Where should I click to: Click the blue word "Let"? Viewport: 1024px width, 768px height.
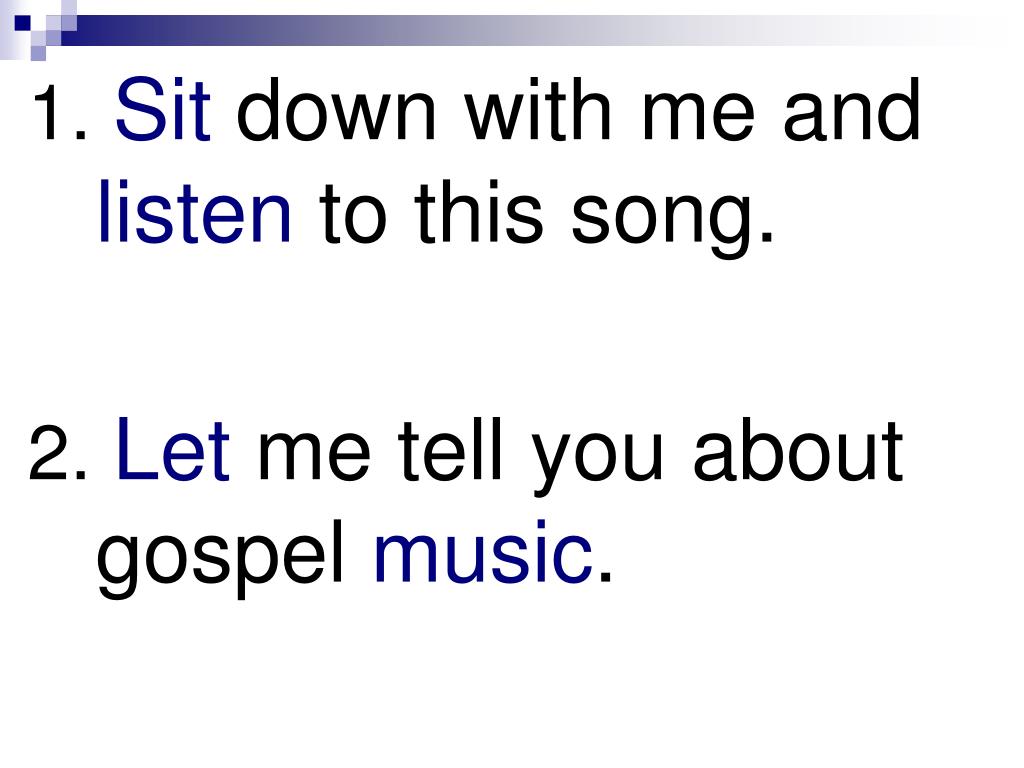click(173, 449)
